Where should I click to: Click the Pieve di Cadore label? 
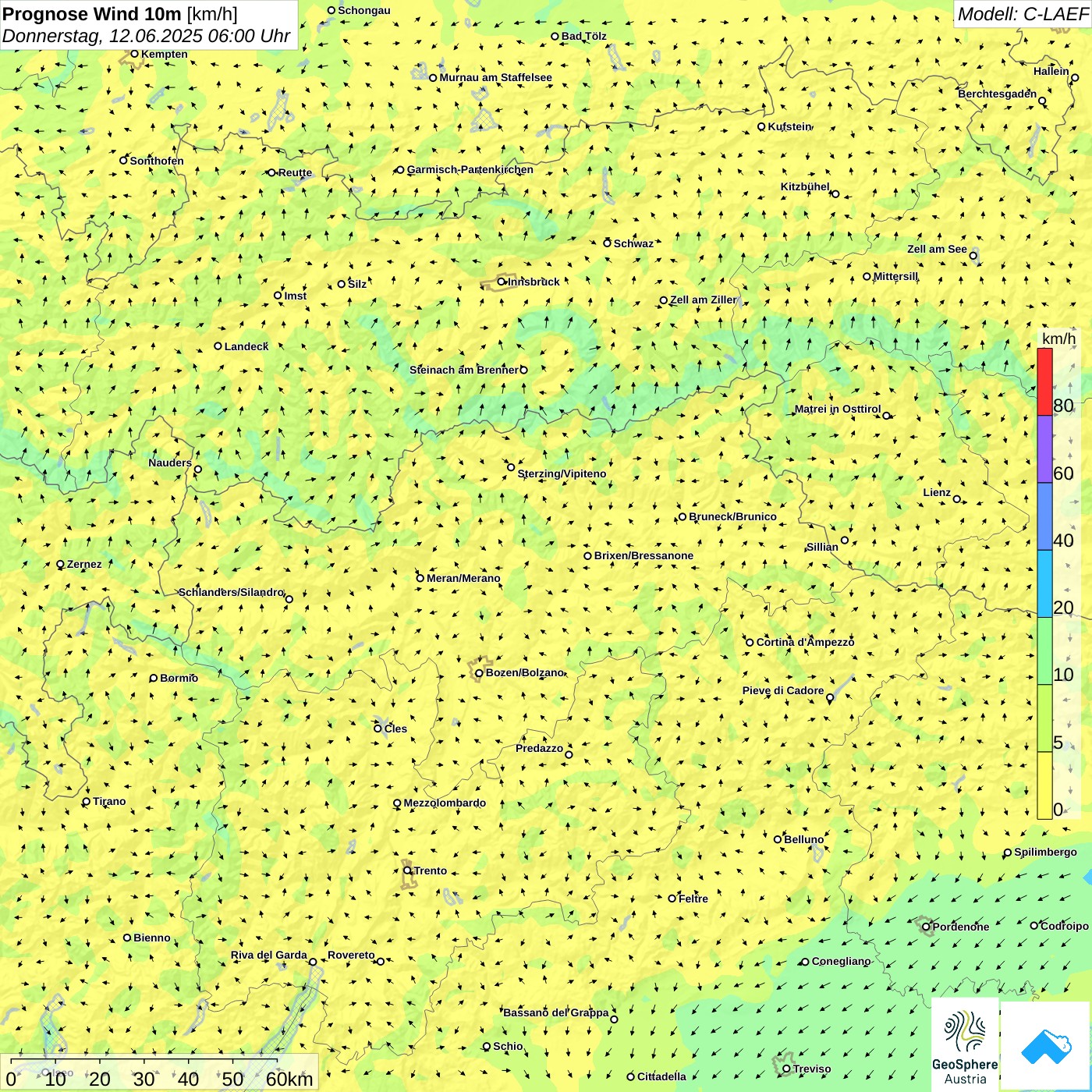(x=783, y=690)
